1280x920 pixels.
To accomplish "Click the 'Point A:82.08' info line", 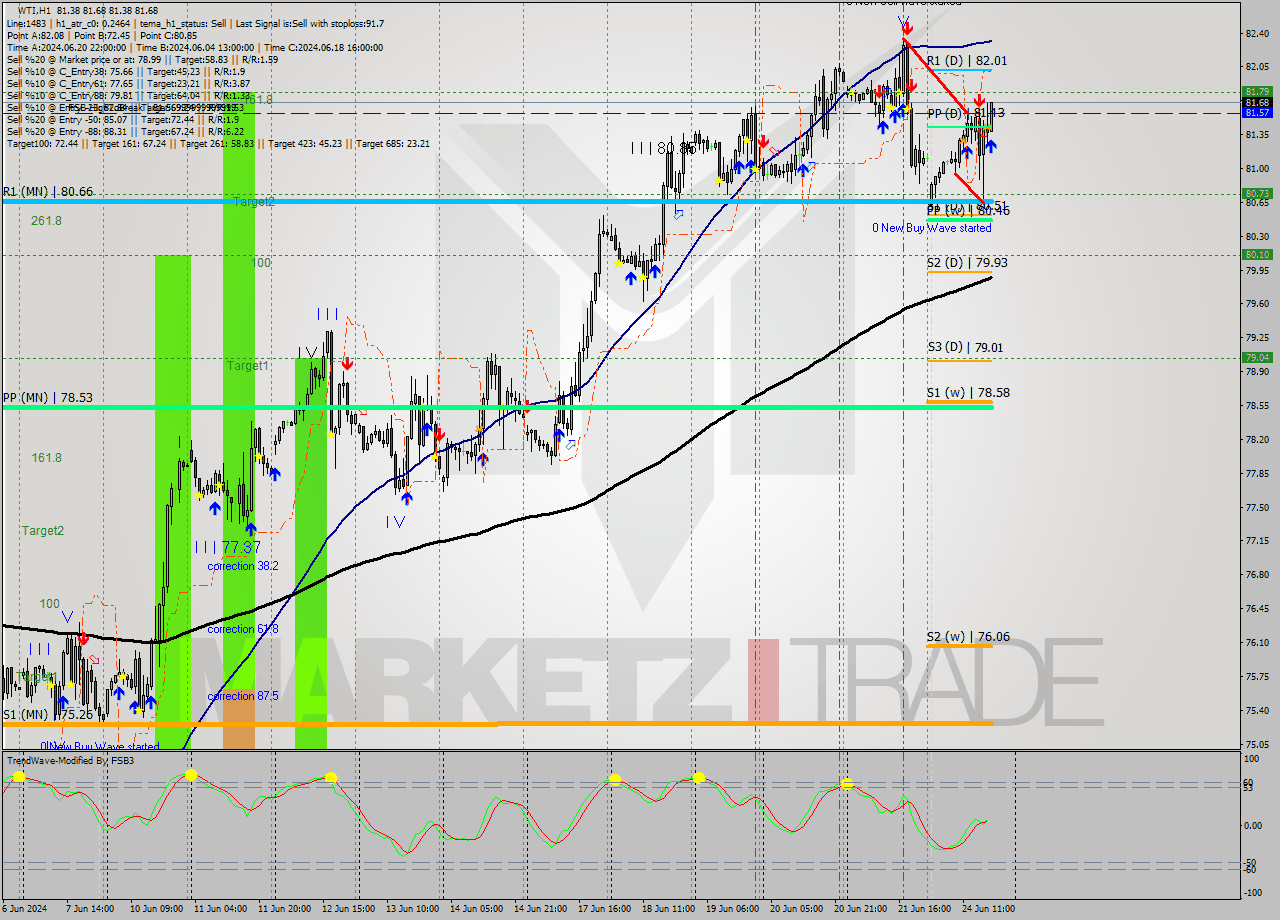I will click(x=36, y=35).
